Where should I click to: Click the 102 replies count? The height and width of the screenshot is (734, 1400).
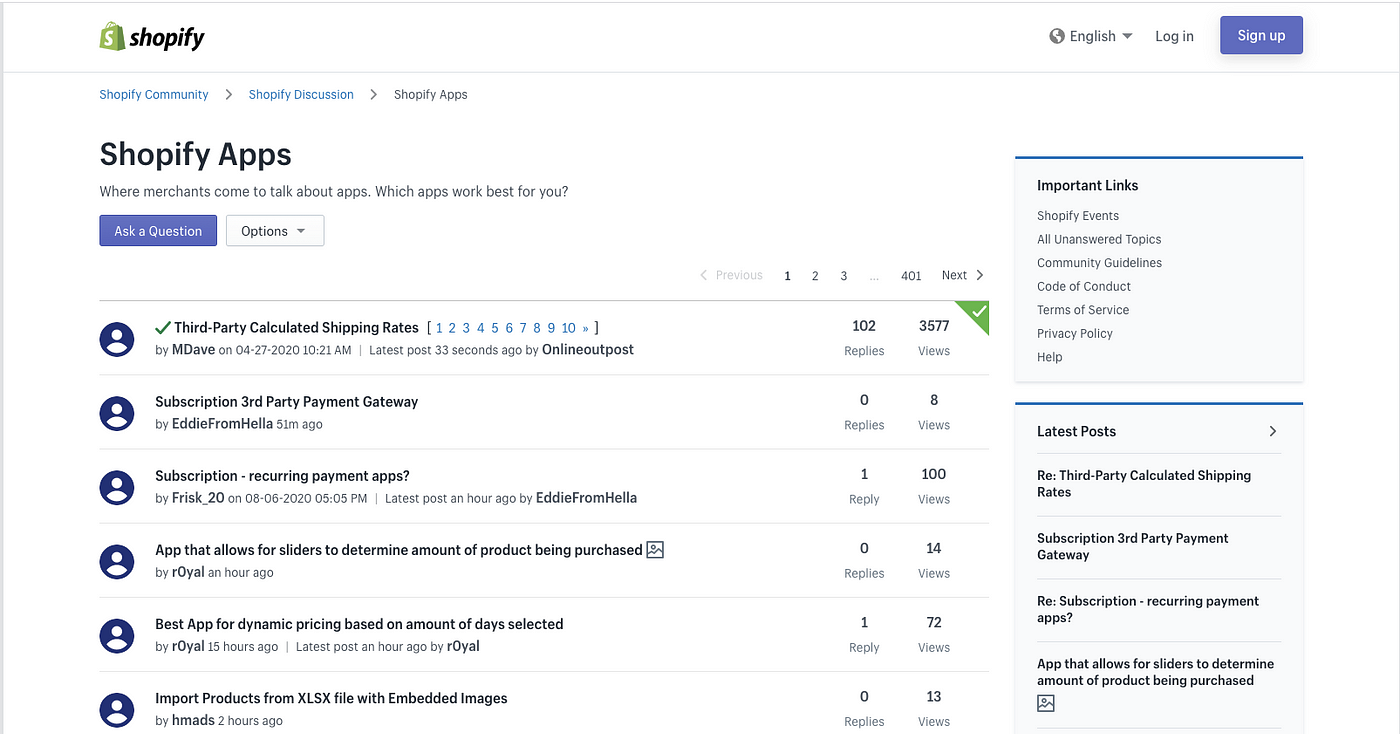pyautogui.click(x=864, y=326)
